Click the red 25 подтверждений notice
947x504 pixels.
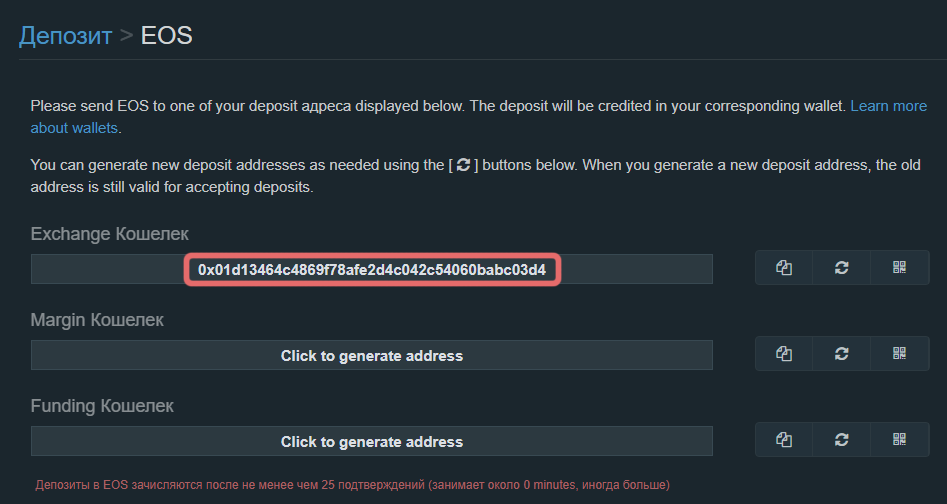point(352,485)
